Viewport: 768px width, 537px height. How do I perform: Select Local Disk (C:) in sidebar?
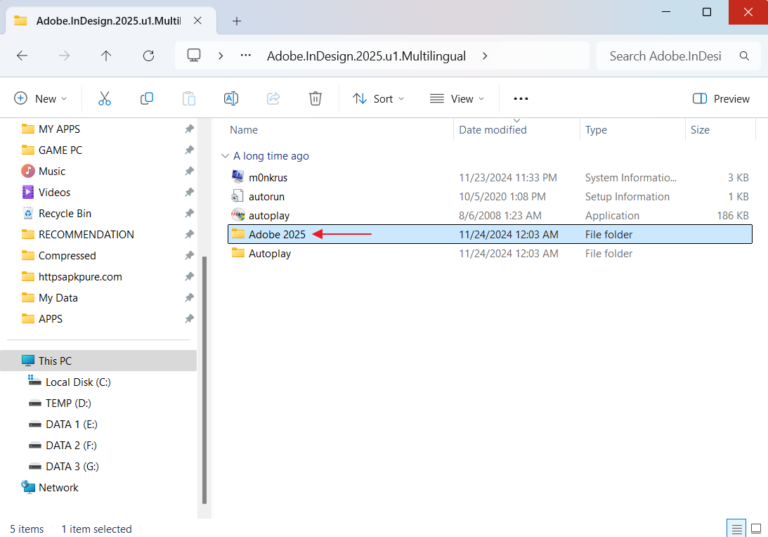(x=77, y=382)
